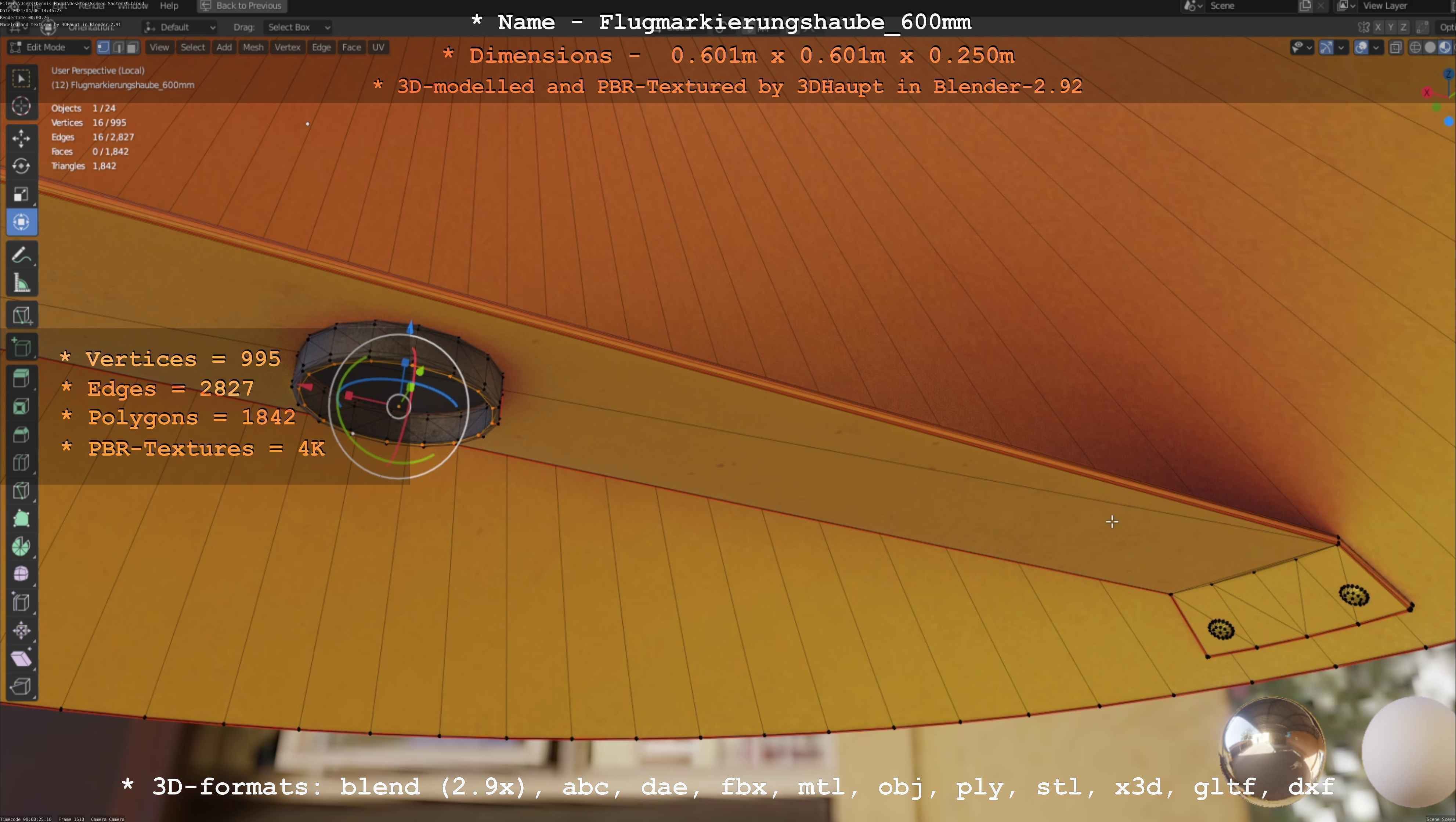The image size is (1456, 822).
Task: Open the Vertex menu
Action: (x=287, y=47)
